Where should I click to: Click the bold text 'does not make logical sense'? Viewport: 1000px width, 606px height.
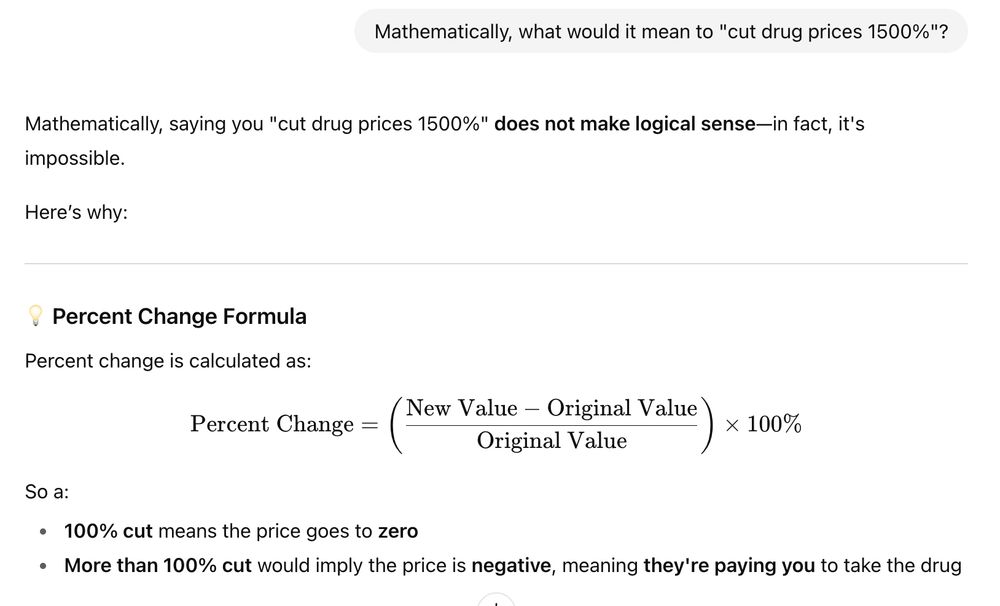click(624, 124)
